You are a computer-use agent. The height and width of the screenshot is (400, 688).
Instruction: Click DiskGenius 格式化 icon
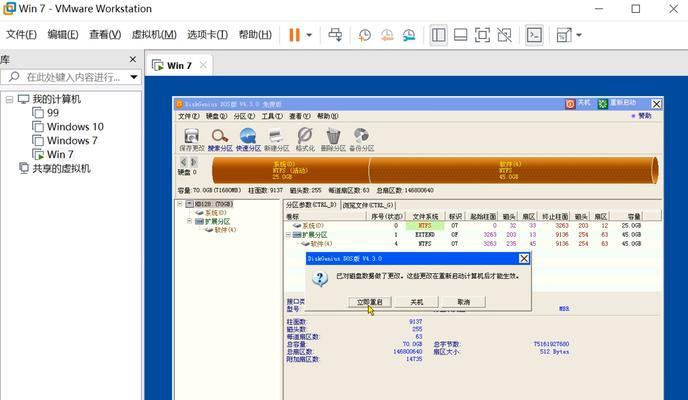coord(305,139)
